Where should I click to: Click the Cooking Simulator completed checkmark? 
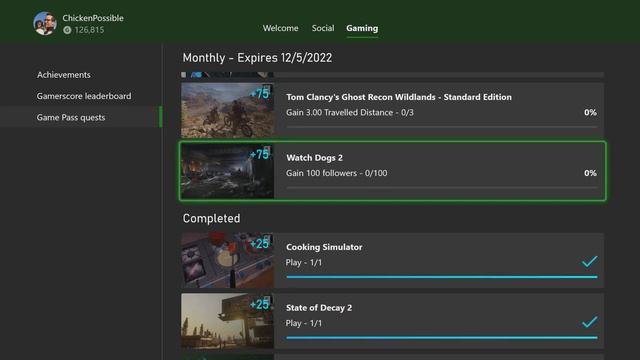590,262
